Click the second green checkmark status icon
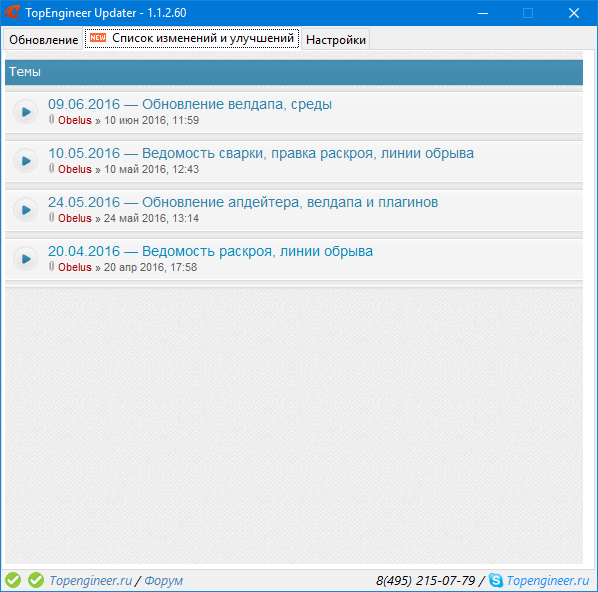Viewport: 598px width, 592px height. 36,580
